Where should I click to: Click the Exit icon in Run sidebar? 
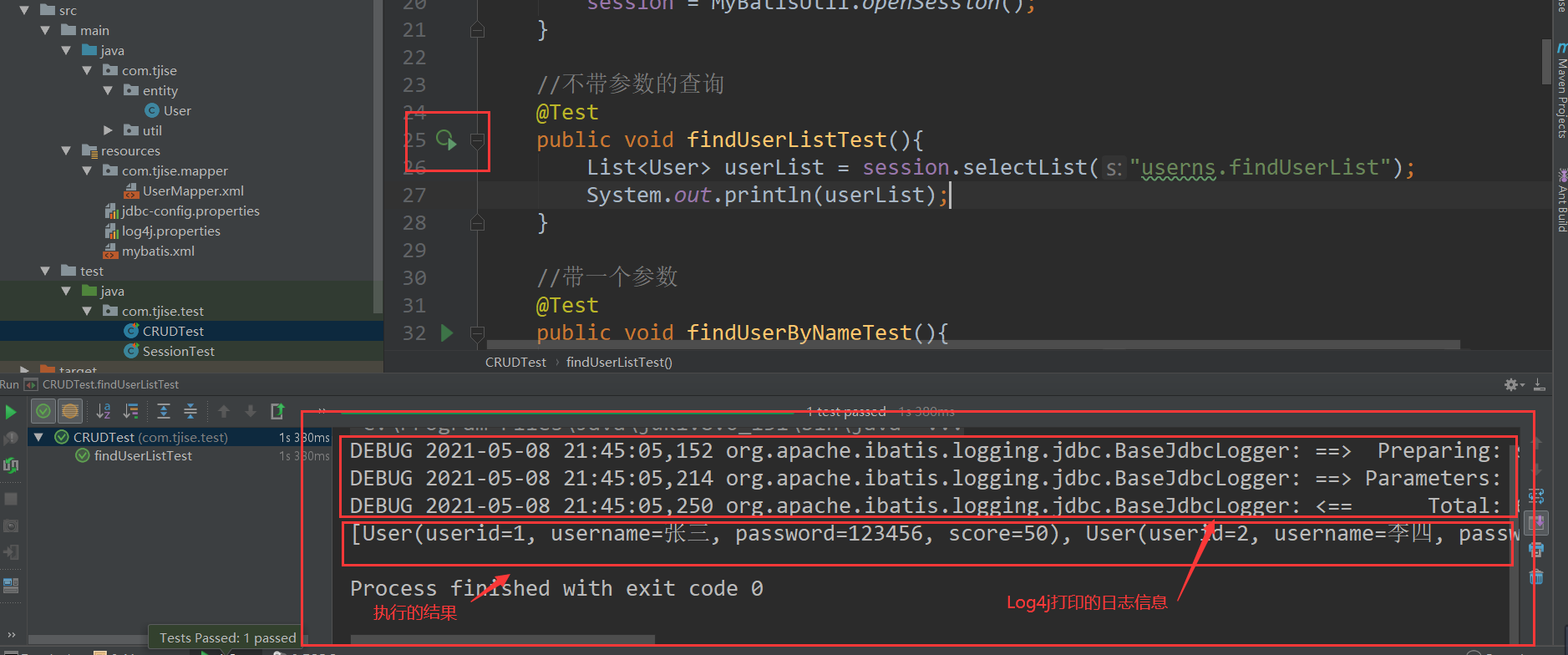[x=11, y=552]
